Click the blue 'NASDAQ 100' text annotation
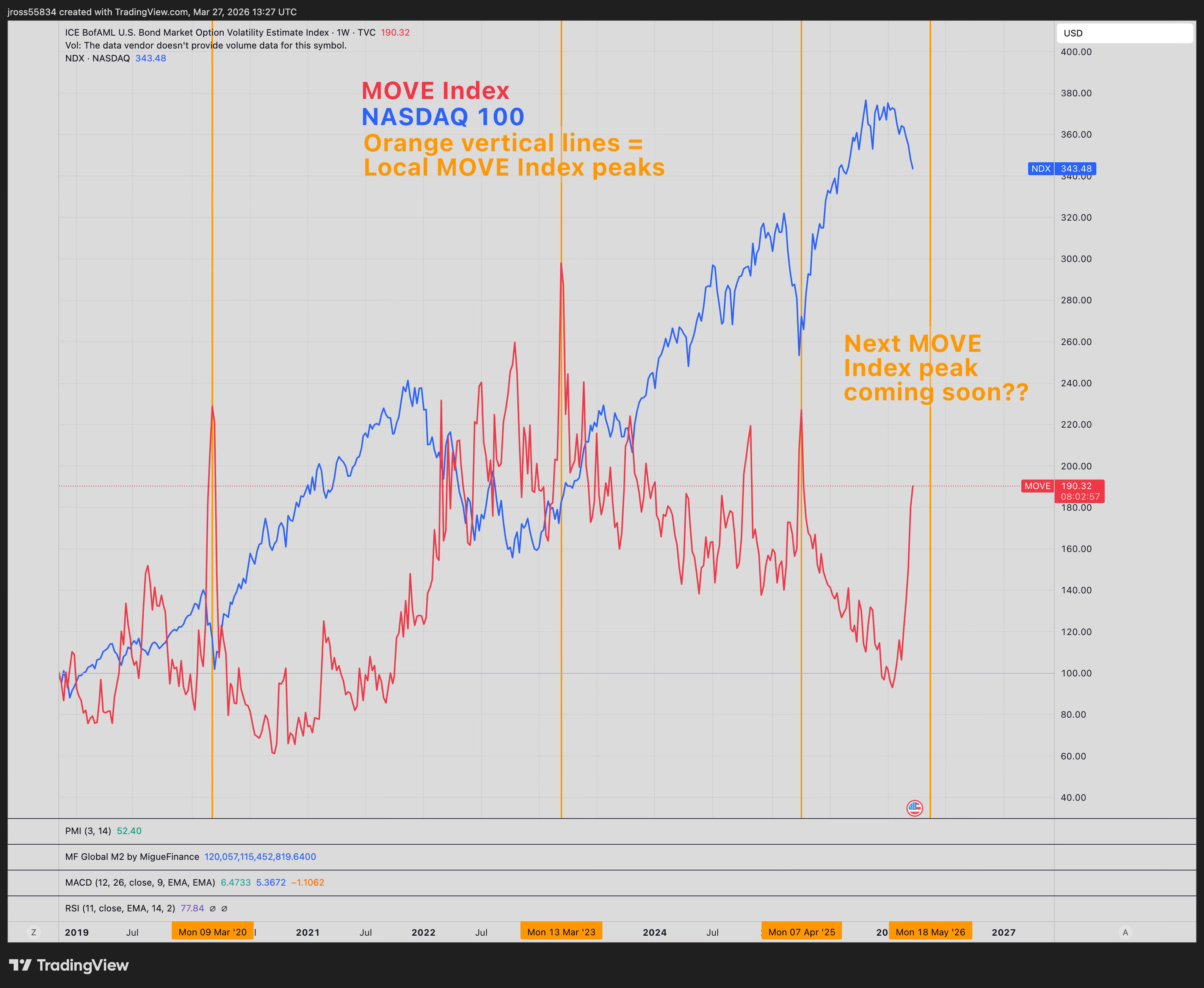The width and height of the screenshot is (1204, 988). pyautogui.click(x=443, y=117)
